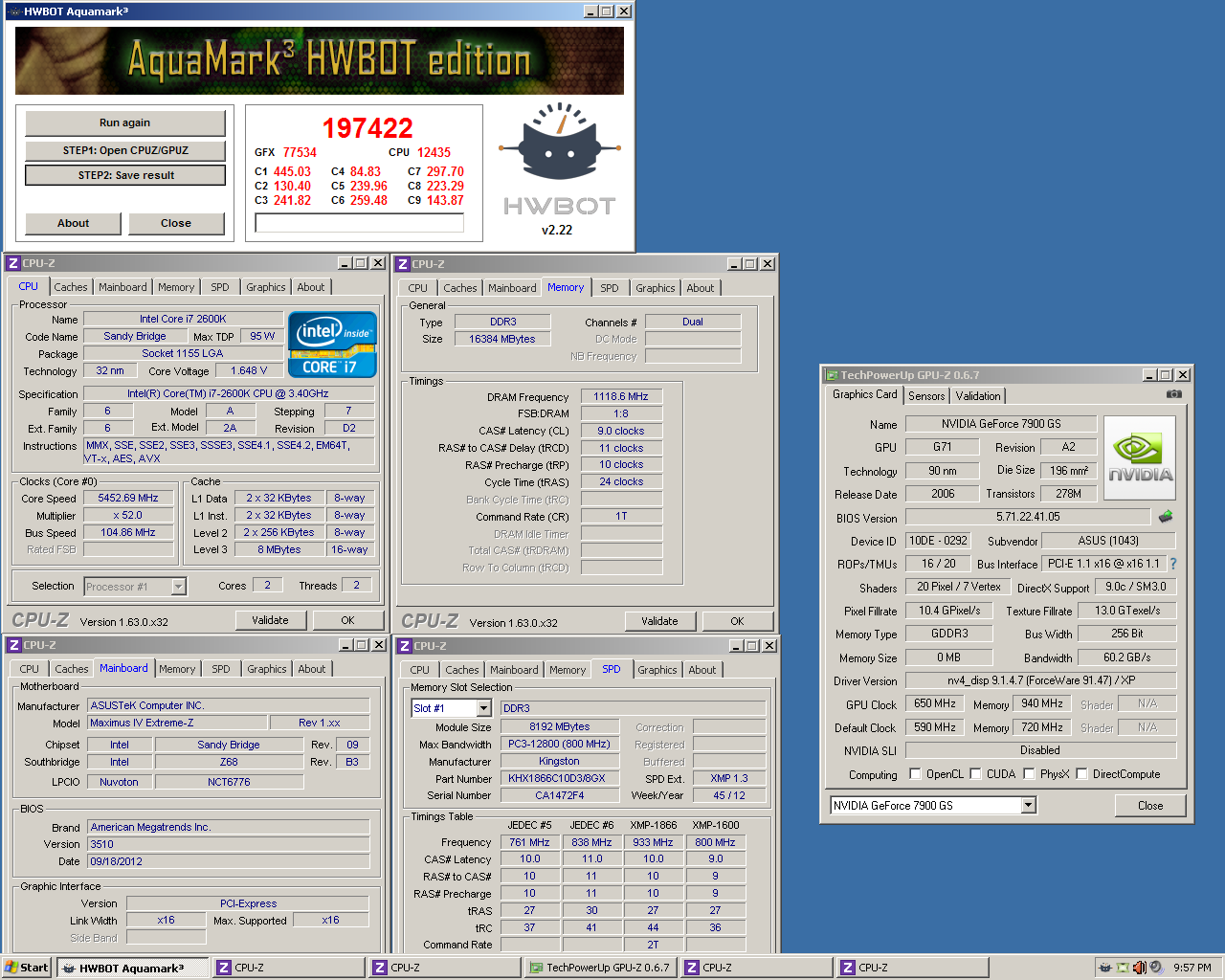
Task: Open SPD tab in Mainboard CPU-Z window
Action: click(x=221, y=669)
